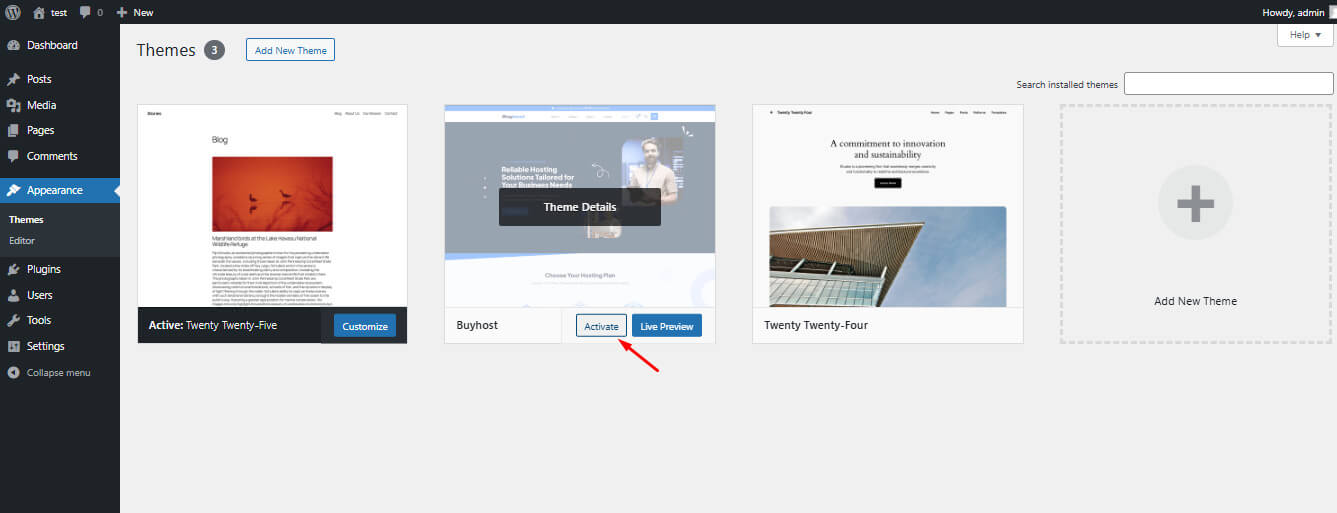The width and height of the screenshot is (1337, 513).
Task: Click the Media icon in sidebar
Action: click(13, 105)
